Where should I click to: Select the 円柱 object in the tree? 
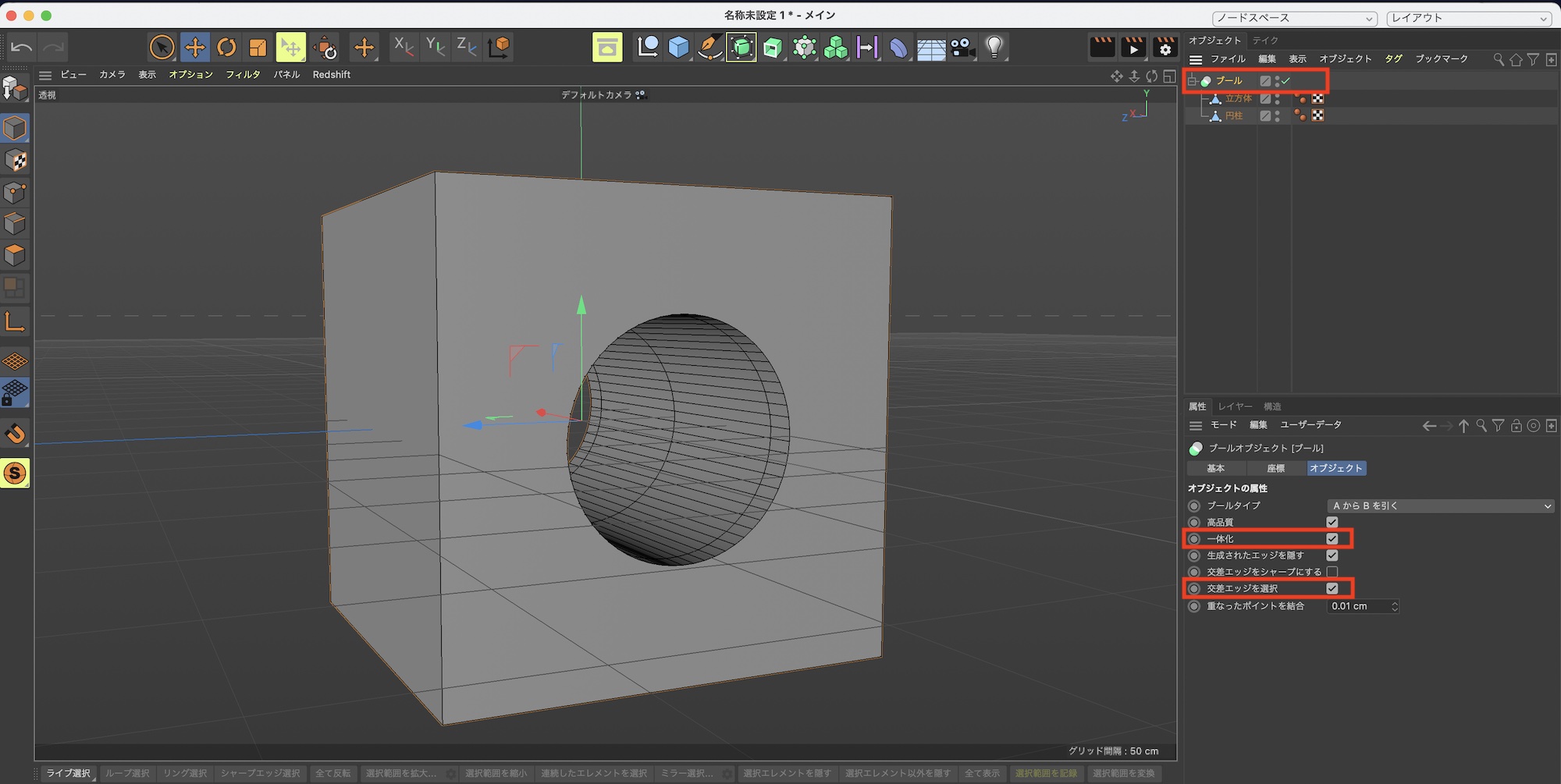[1233, 116]
